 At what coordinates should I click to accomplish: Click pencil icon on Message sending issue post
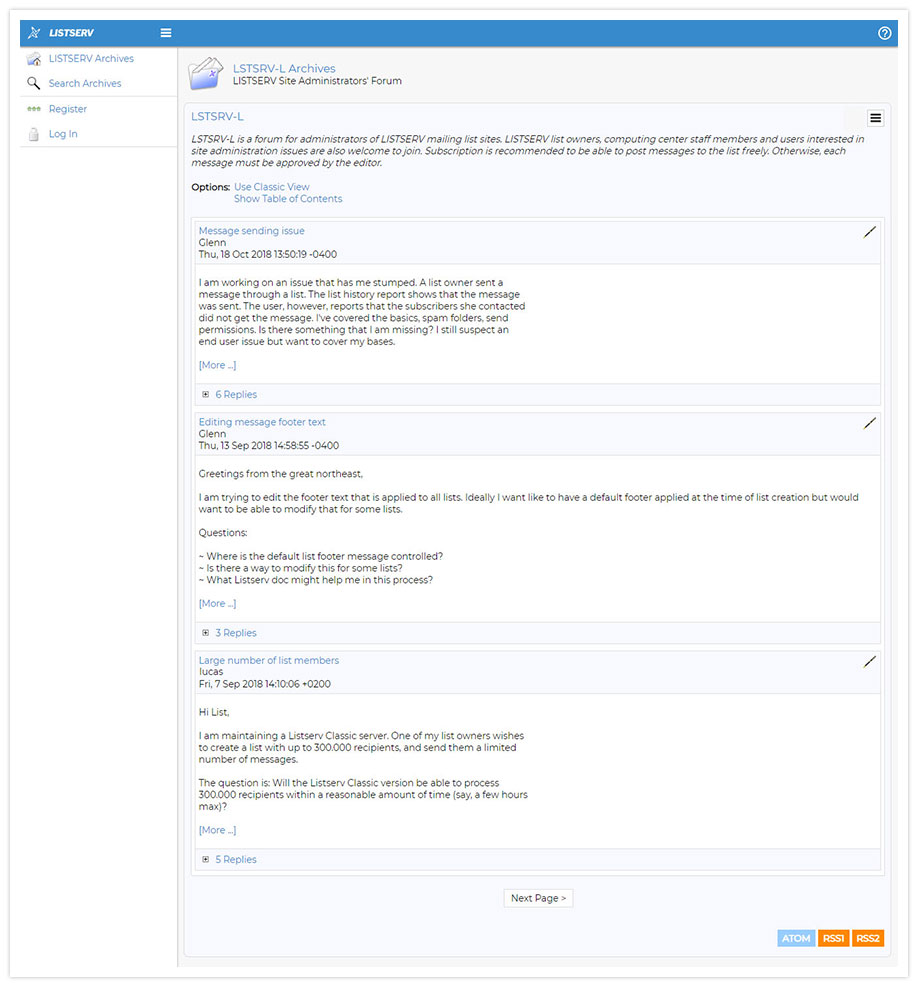pos(870,232)
